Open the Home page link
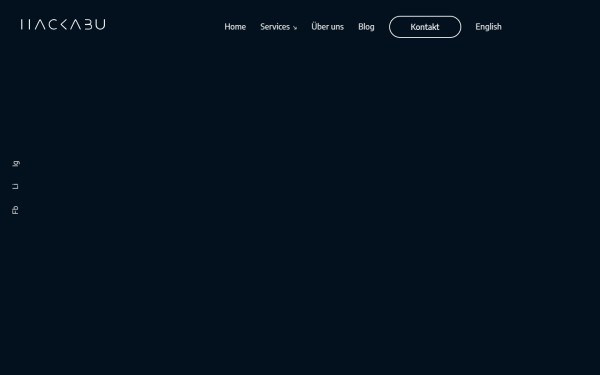 (235, 27)
